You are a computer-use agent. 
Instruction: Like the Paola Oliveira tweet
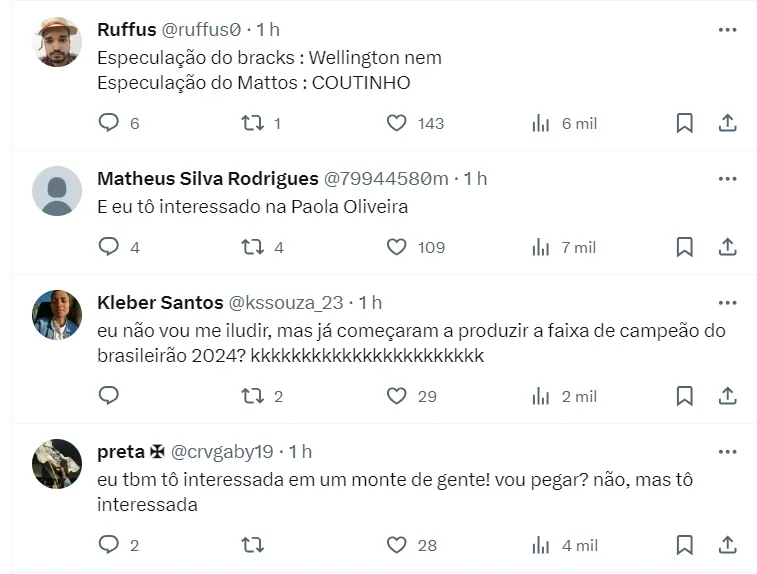click(x=397, y=247)
